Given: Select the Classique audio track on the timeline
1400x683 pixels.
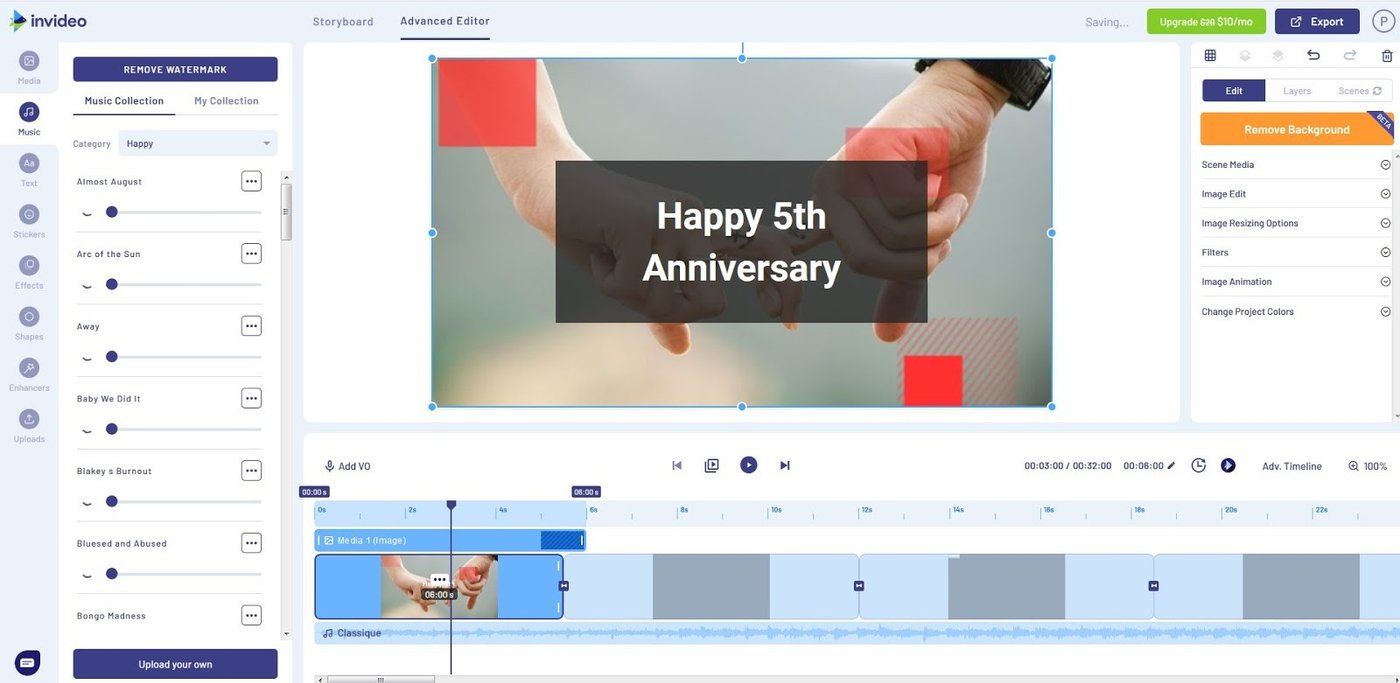Looking at the screenshot, I should 360,633.
